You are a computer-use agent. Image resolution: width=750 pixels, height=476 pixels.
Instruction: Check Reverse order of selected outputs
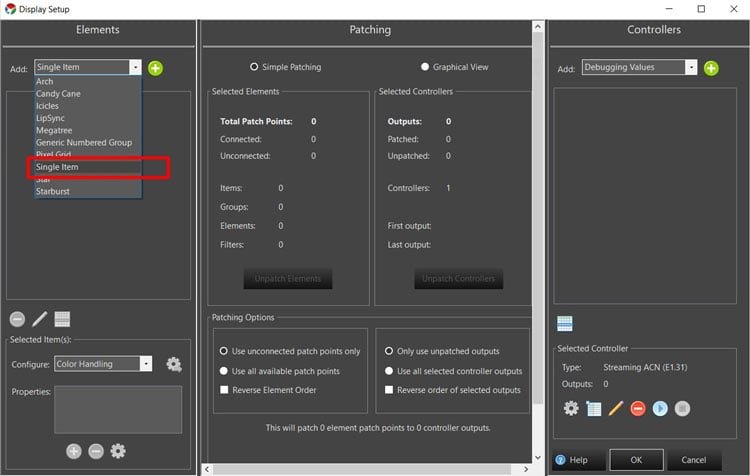[389, 390]
